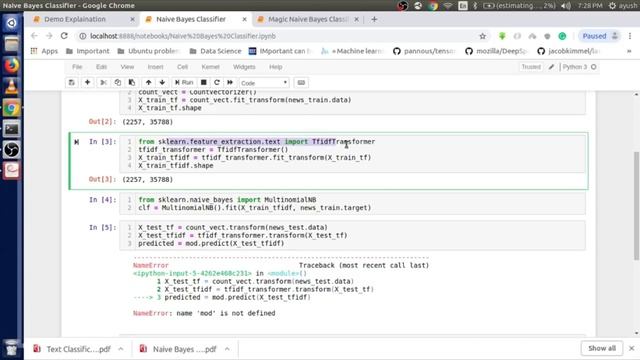The width and height of the screenshot is (640, 360).
Task: Close the Naive Bayes Classifier tab
Action: (x=244, y=19)
